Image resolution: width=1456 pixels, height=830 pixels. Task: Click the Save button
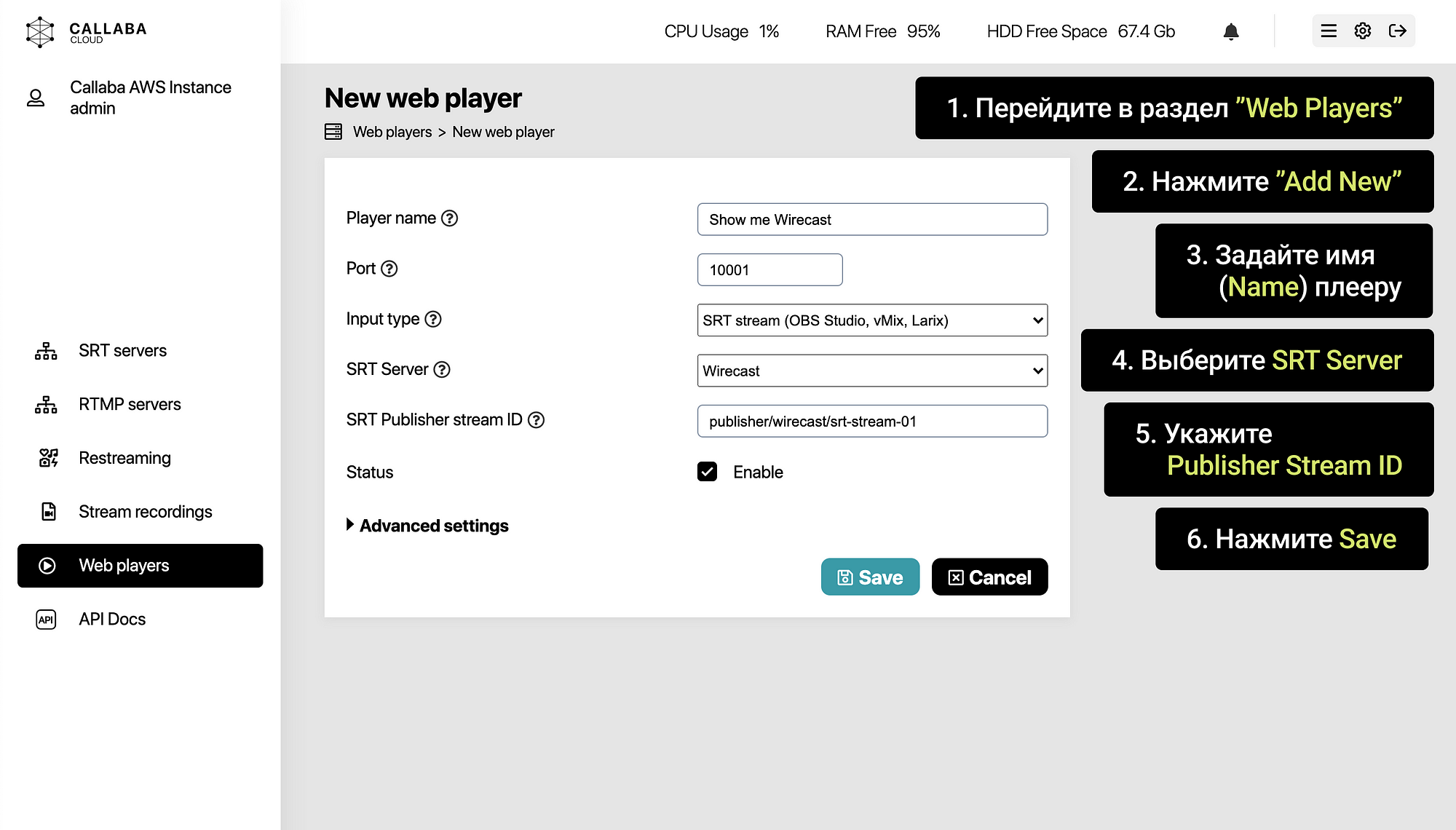tap(870, 577)
